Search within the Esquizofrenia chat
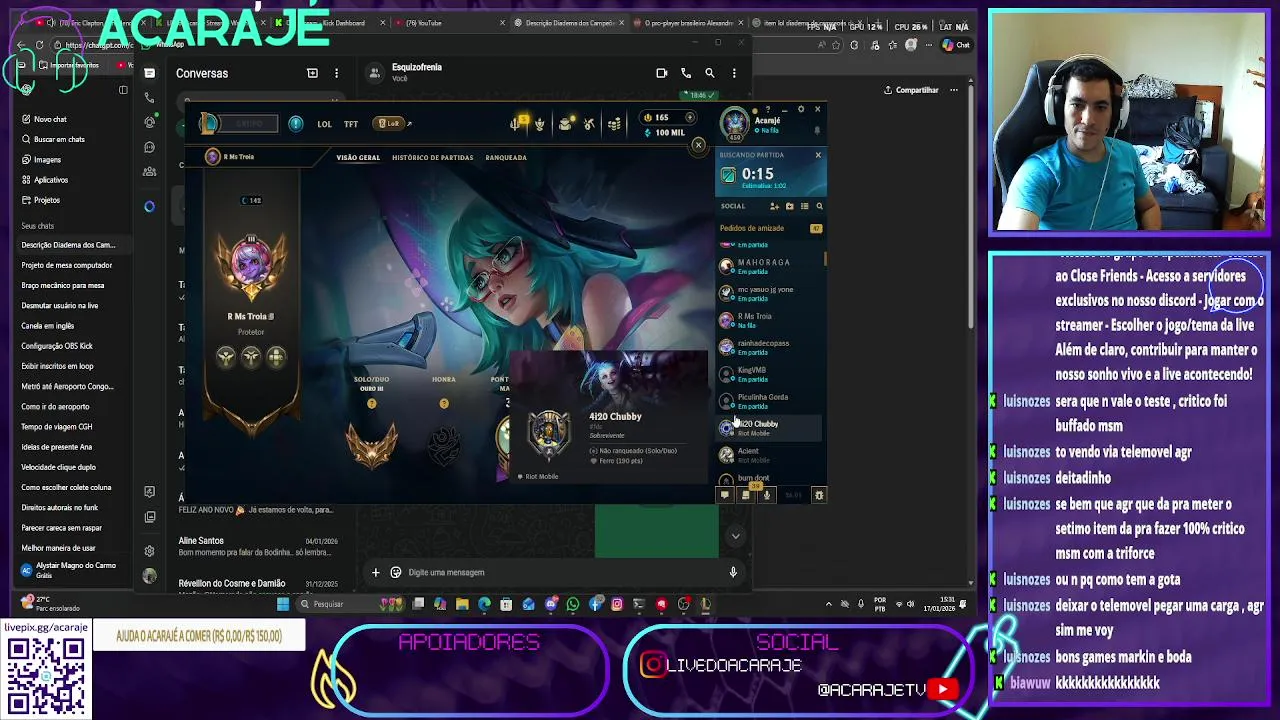 coord(710,73)
